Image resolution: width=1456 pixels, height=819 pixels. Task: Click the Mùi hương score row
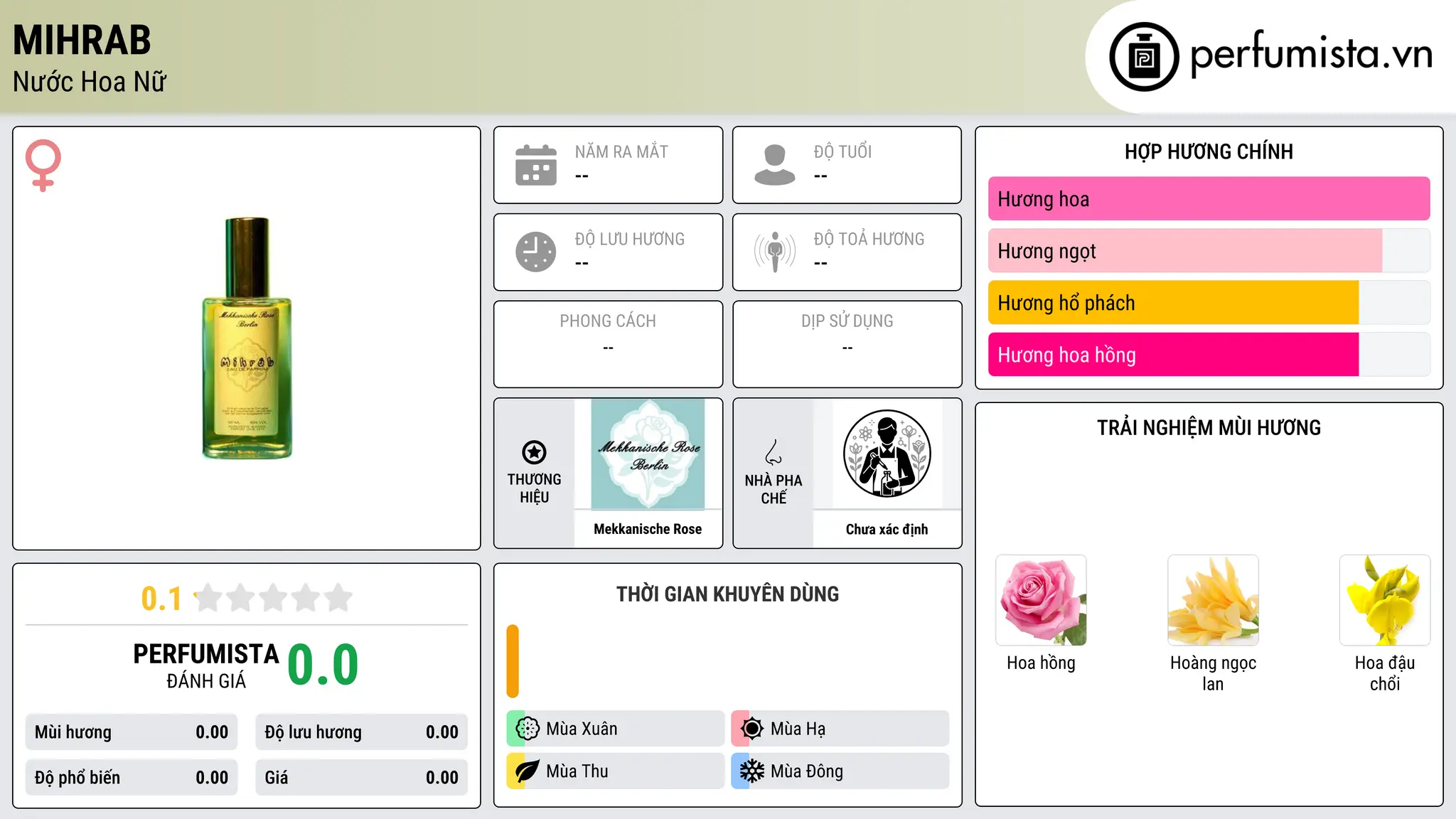coord(132,732)
